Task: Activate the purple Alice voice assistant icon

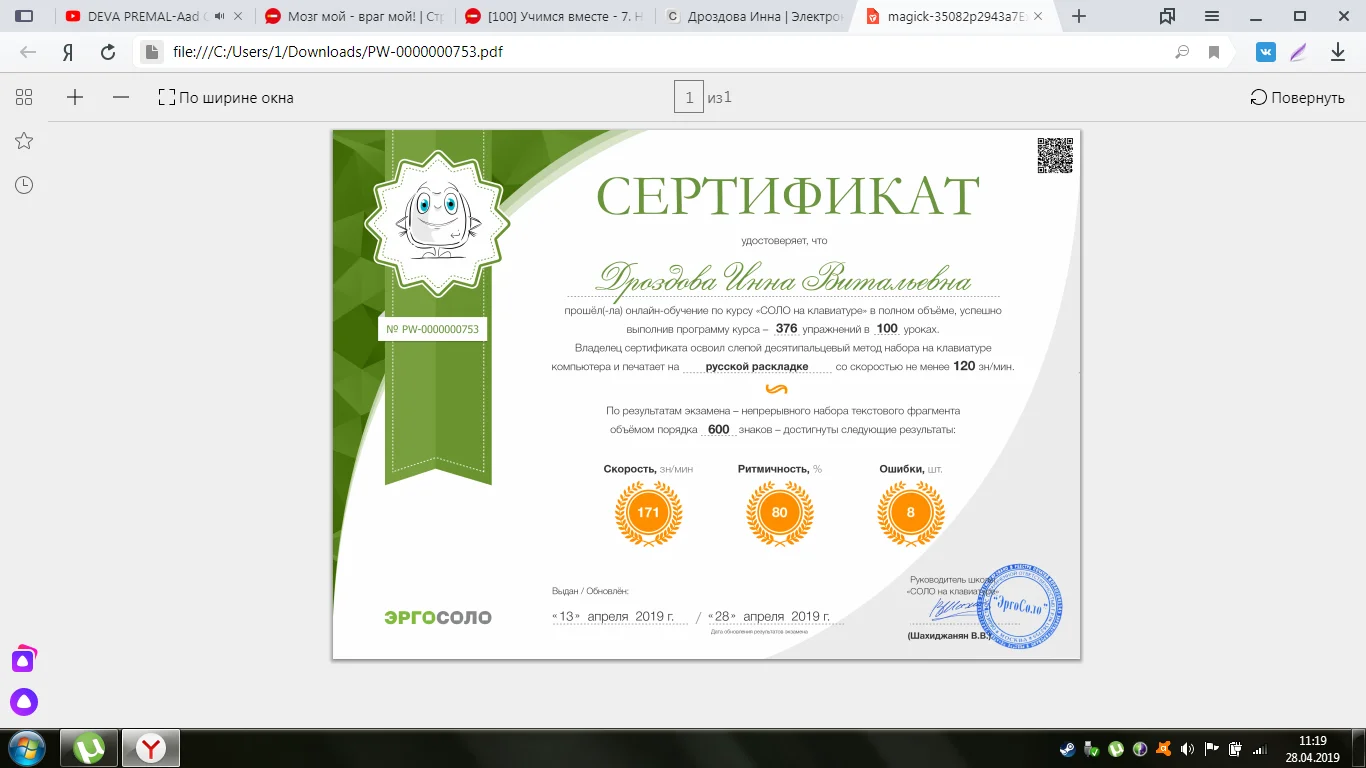Action: [24, 702]
